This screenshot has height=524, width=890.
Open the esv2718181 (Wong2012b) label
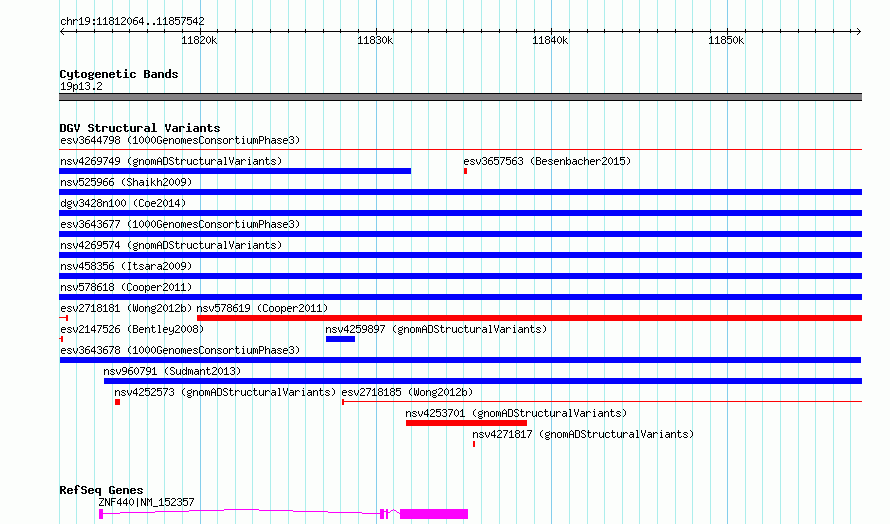(x=126, y=308)
